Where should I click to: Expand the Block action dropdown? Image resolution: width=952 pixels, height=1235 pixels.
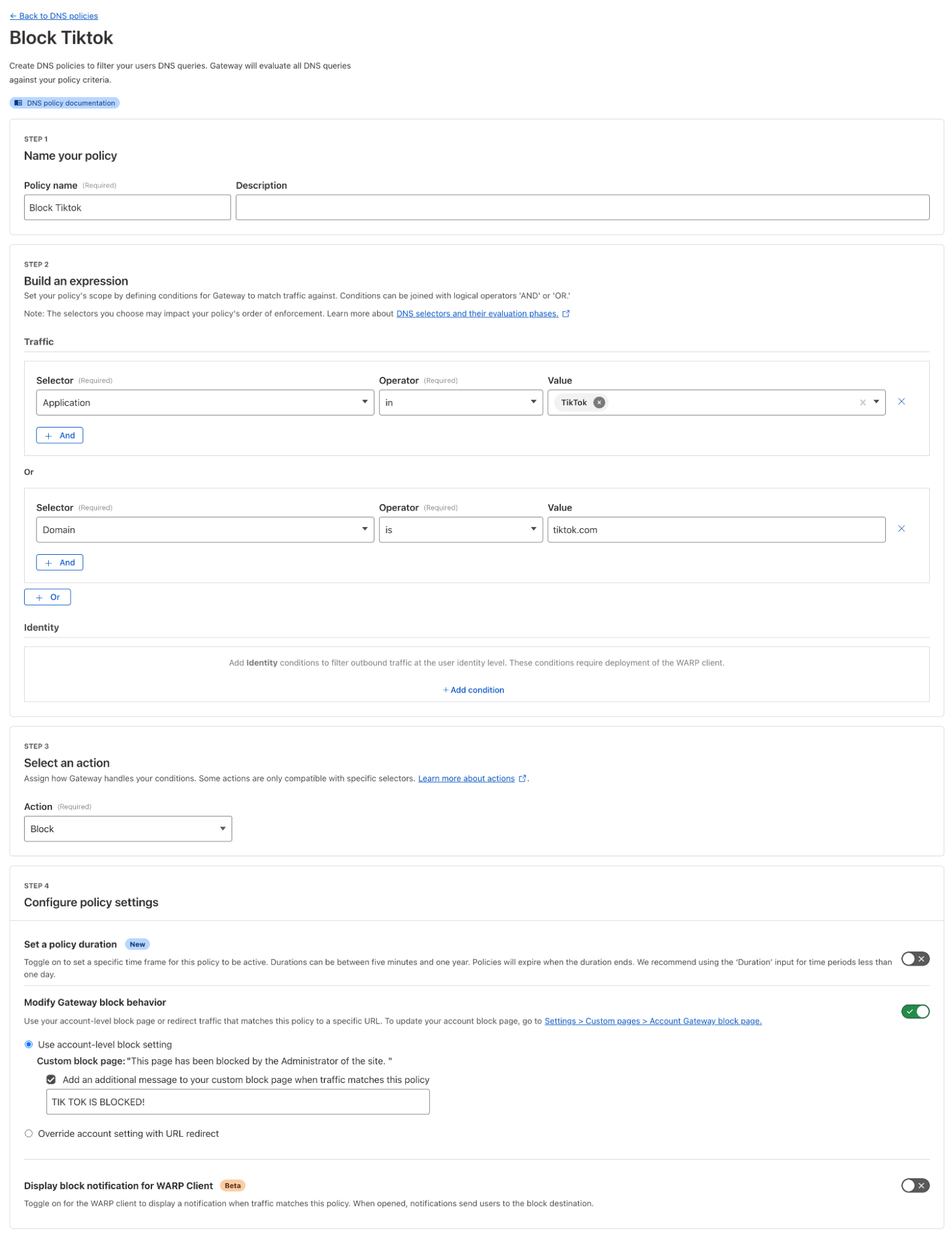click(128, 828)
